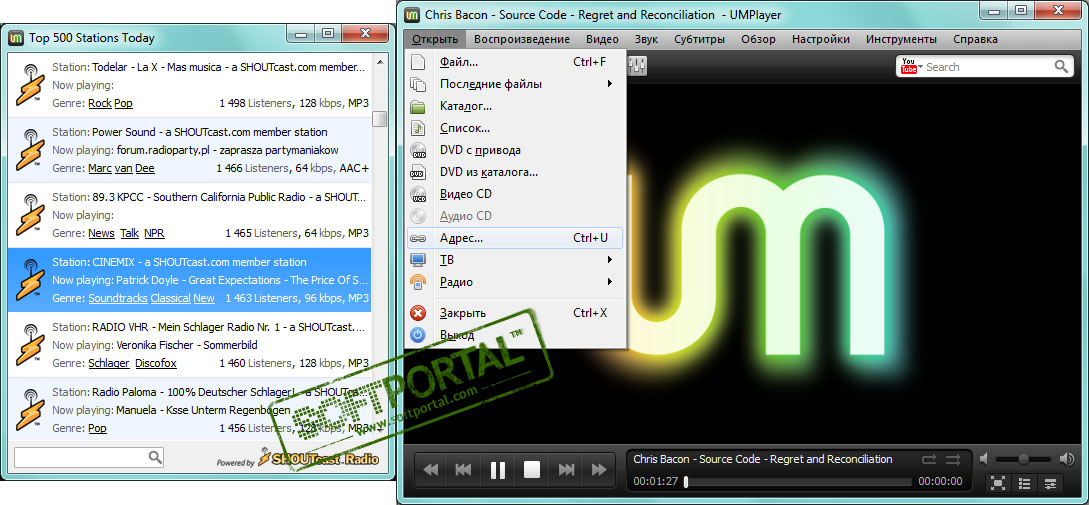The image size is (1089, 505).
Task: Click the Power Sound station icon
Action: pos(30,149)
